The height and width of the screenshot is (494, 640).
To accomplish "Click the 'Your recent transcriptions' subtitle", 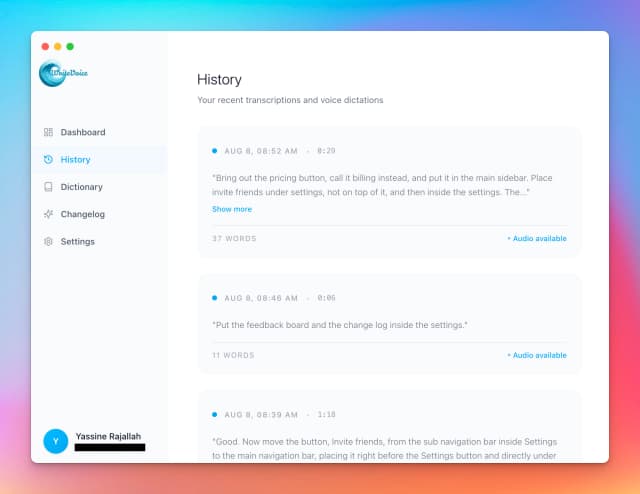I will (290, 100).
